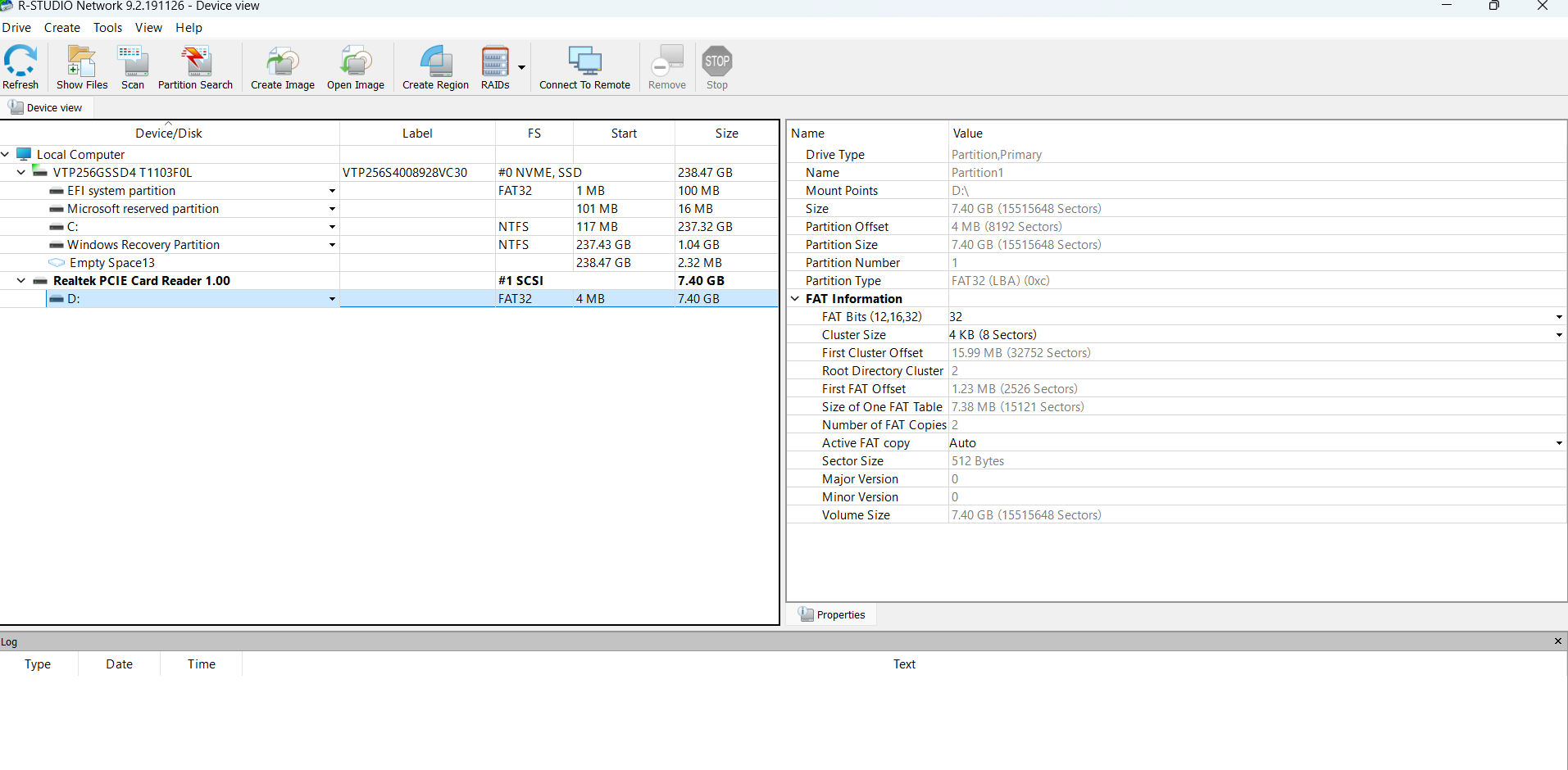
Task: Click the VTP256GSSD4 drive icon
Action: [x=39, y=171]
